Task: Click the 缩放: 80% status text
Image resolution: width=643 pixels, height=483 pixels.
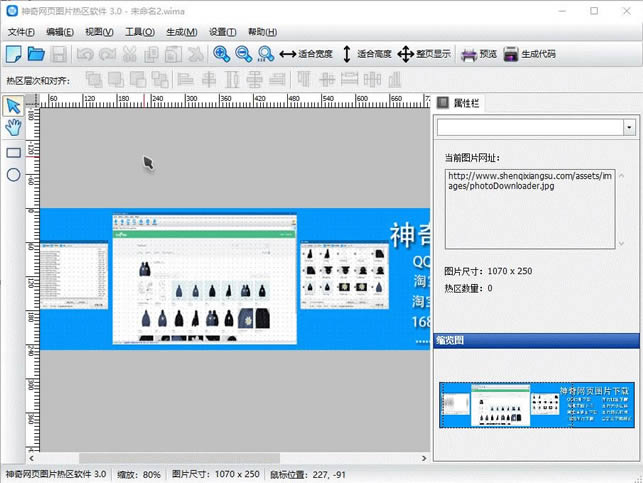Action: coord(139,475)
